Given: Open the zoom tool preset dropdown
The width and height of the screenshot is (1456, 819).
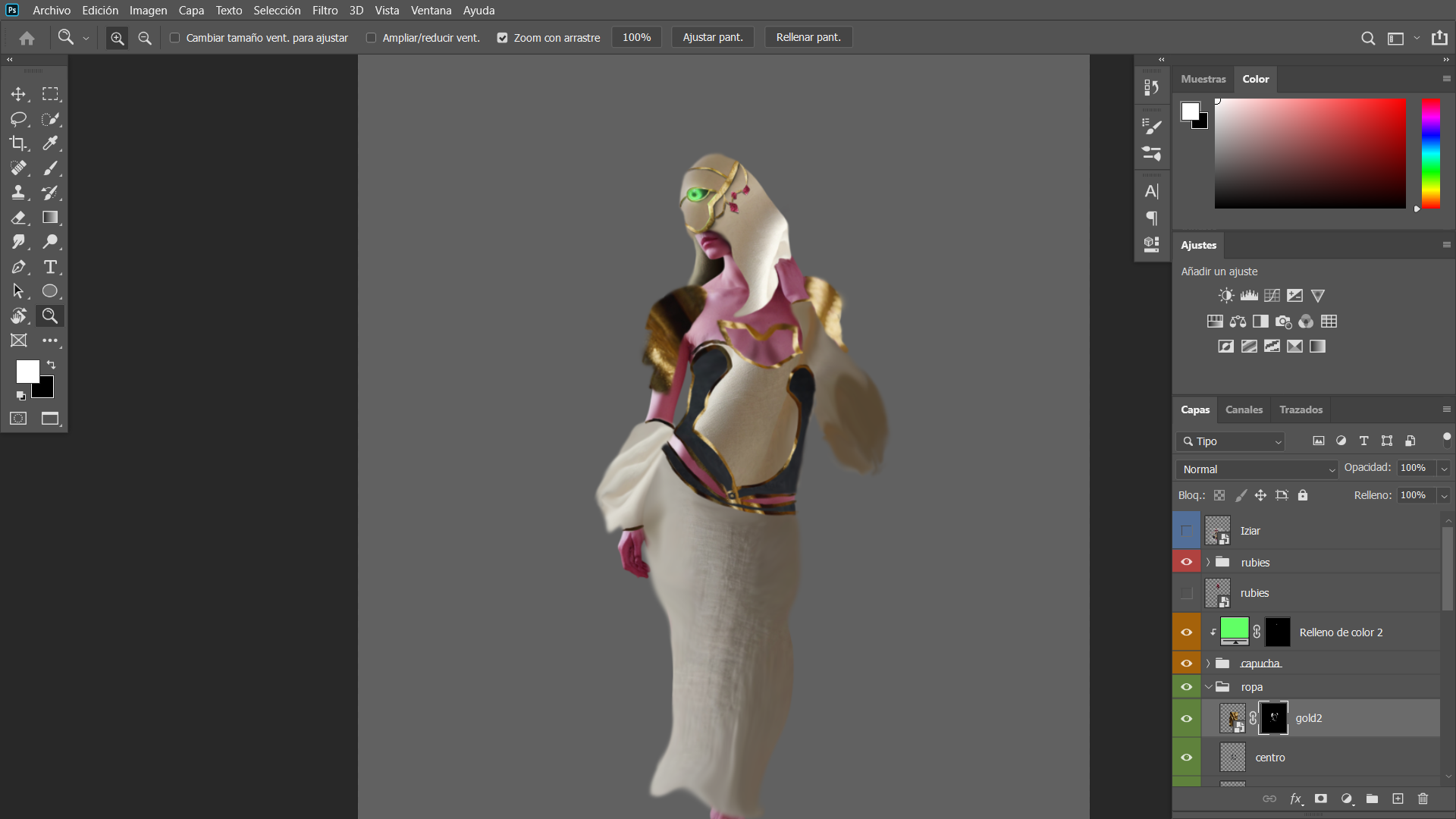Looking at the screenshot, I should coord(86,38).
